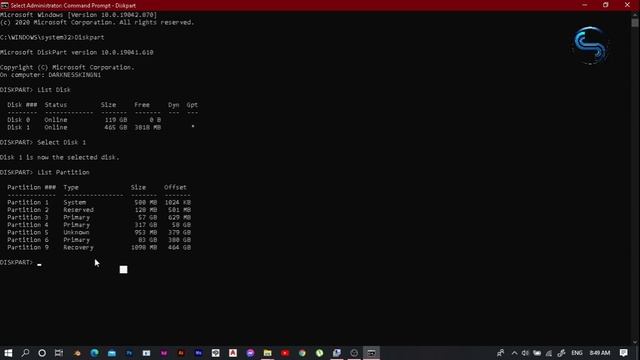This screenshot has width=640, height=360.
Task: Click the 'C:\WINDOWS\system32>Diskpart' line
Action: coord(52,37)
